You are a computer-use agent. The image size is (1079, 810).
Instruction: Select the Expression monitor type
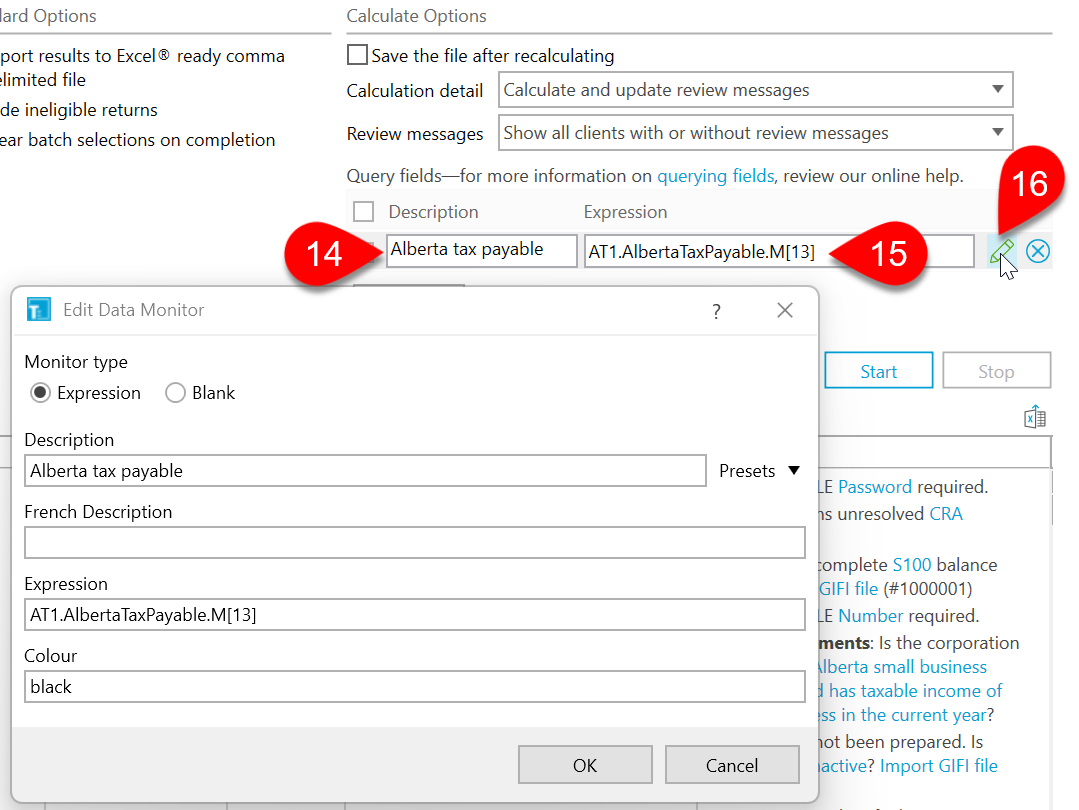41,393
